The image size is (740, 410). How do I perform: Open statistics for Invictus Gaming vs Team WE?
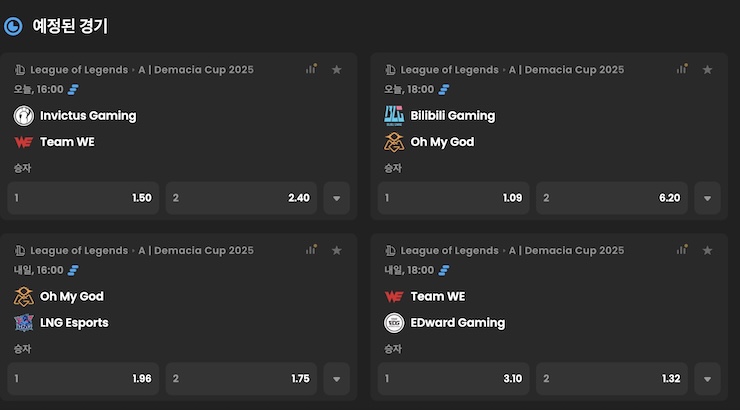click(x=312, y=69)
